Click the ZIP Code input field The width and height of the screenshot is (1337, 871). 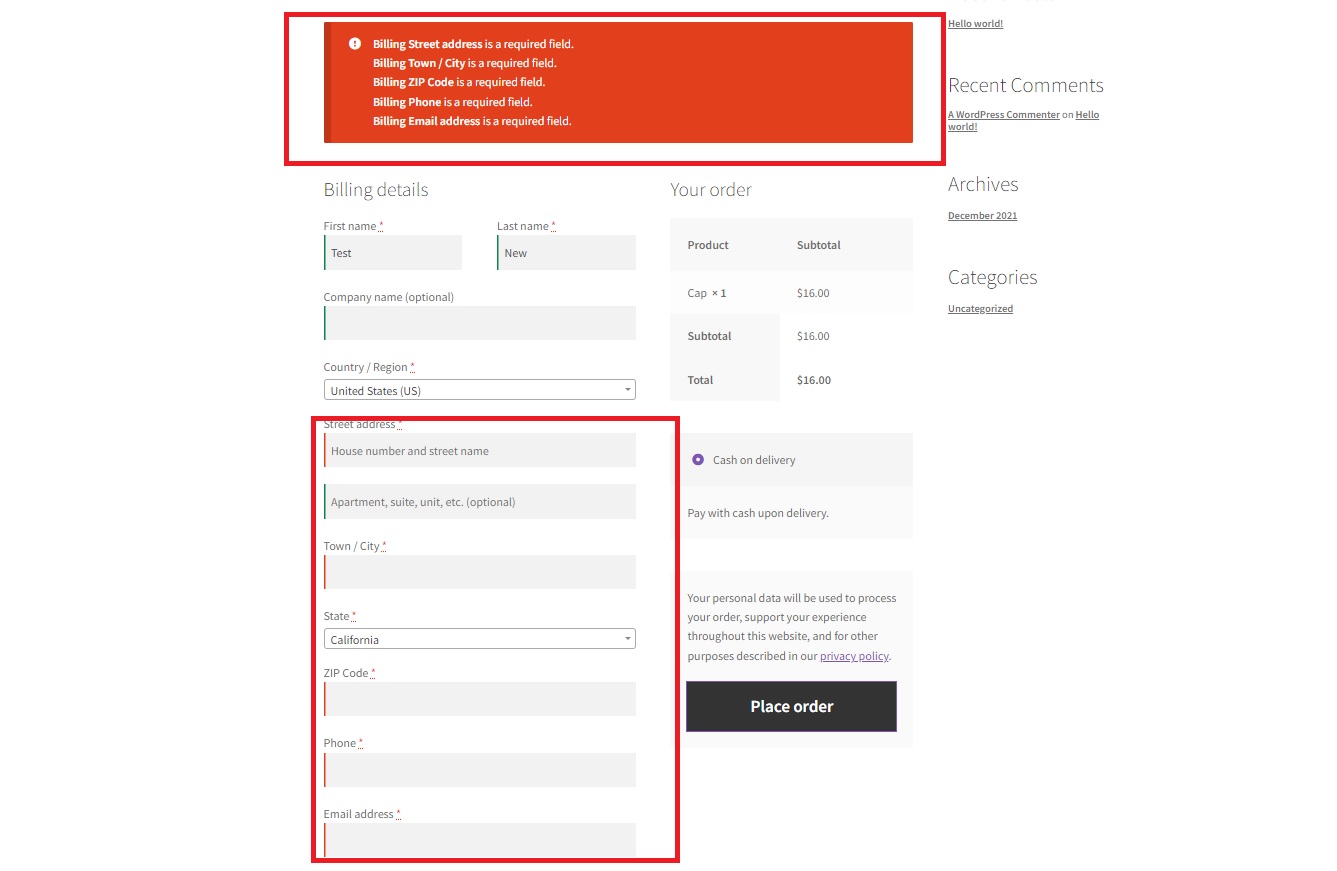[x=479, y=698]
